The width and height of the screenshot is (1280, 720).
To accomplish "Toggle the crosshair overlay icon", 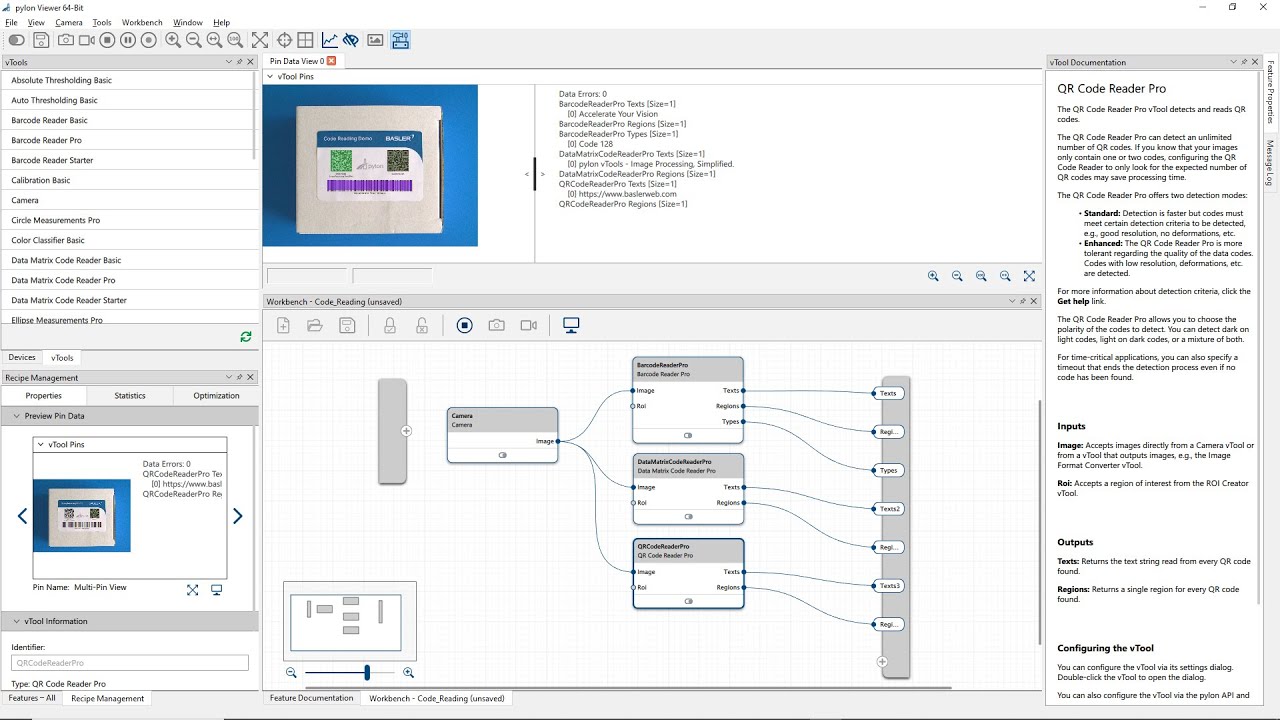I will click(284, 40).
